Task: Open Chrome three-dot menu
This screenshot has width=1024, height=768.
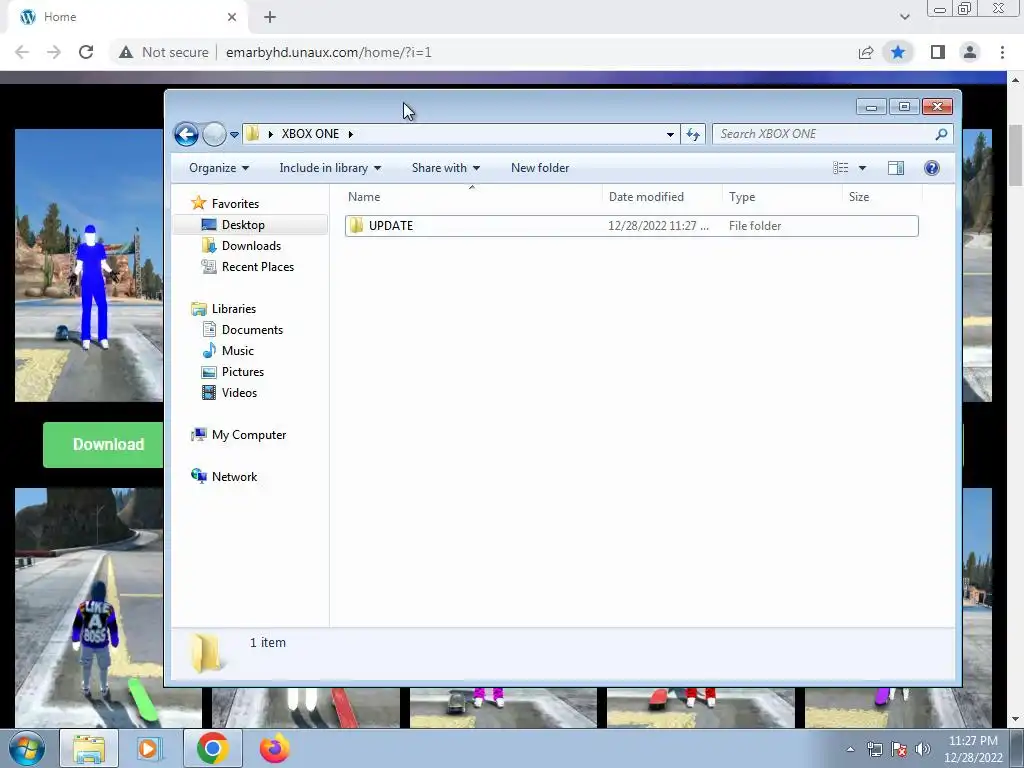Action: tap(1002, 52)
